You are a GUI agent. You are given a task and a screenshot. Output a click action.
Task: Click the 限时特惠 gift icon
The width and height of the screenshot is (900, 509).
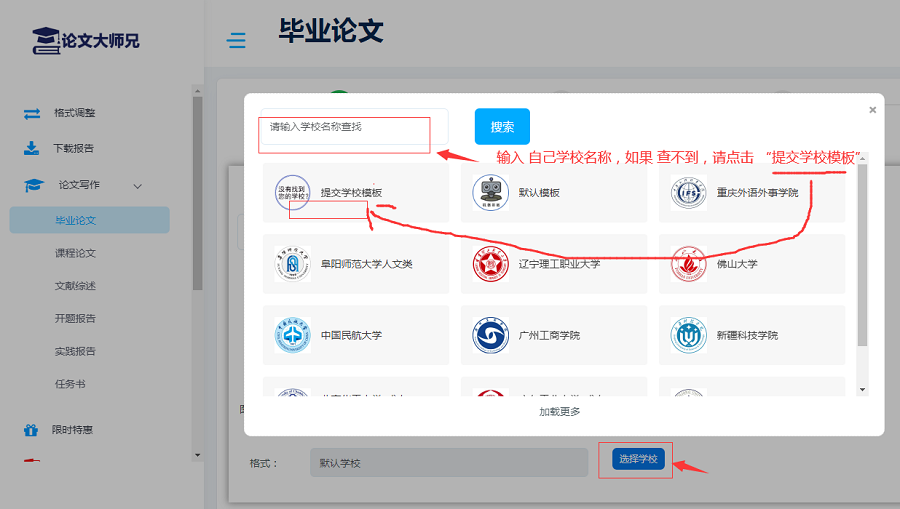(31, 430)
